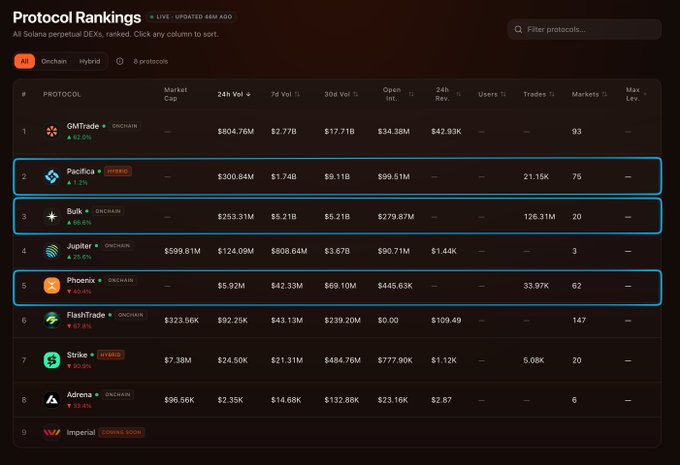Viewport: 680px width, 465px height.
Task: Open the FlashTrade protocol name link
Action: click(x=86, y=315)
